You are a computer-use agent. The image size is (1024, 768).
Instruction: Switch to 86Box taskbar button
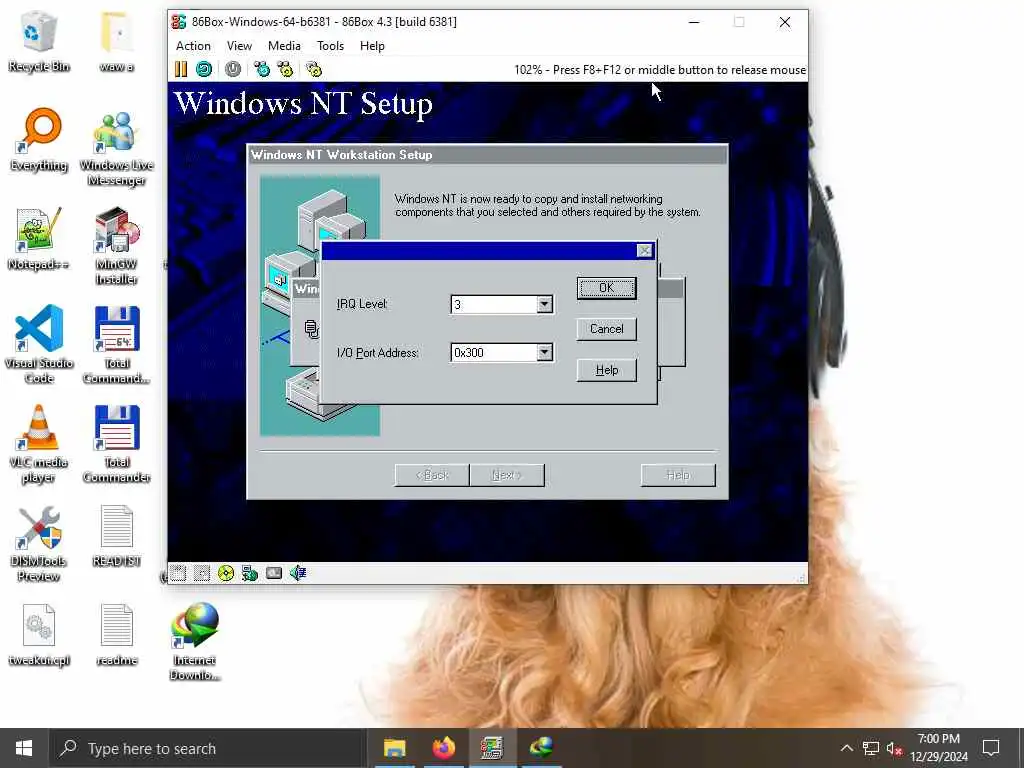[492, 748]
